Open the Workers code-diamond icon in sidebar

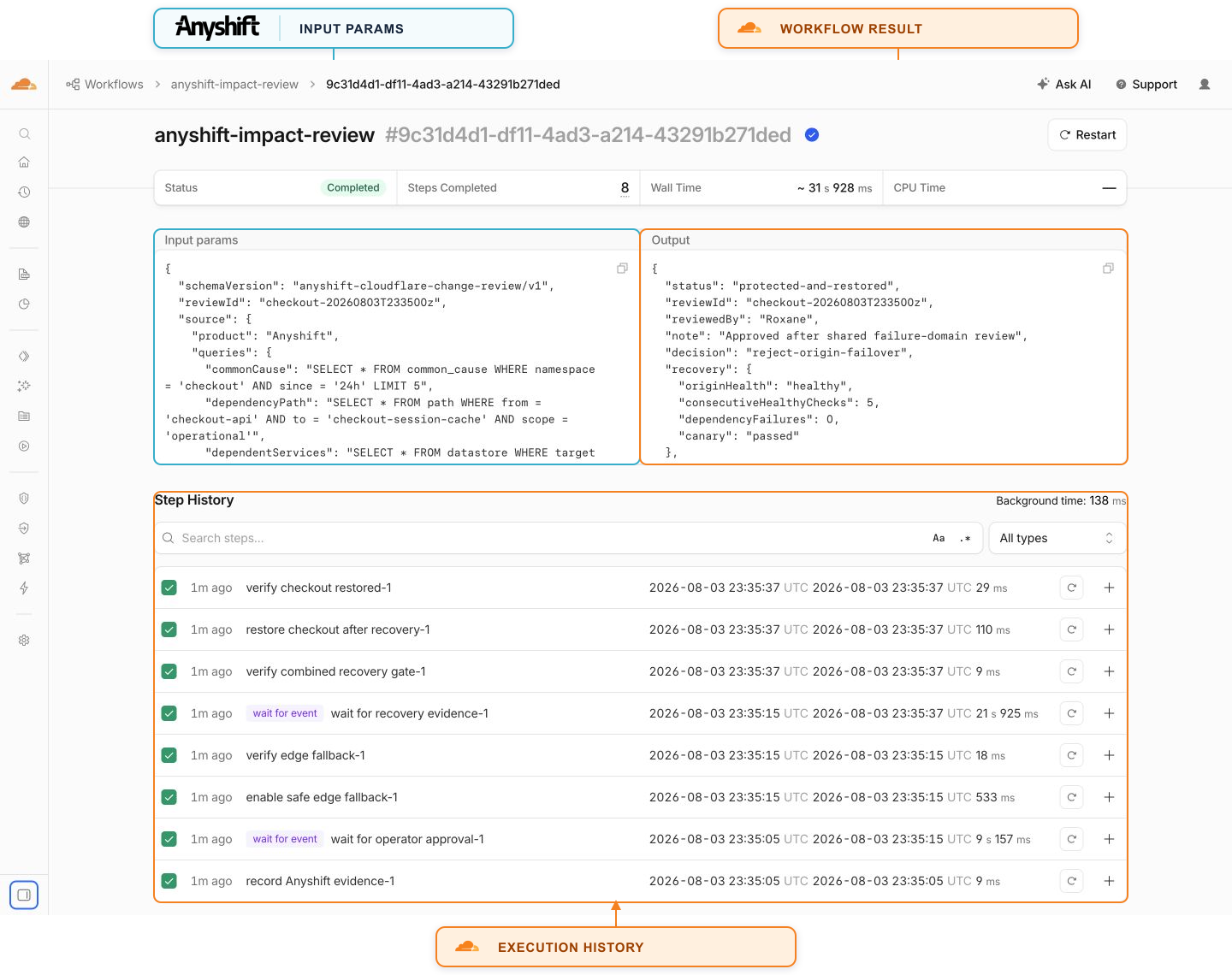tap(24, 356)
